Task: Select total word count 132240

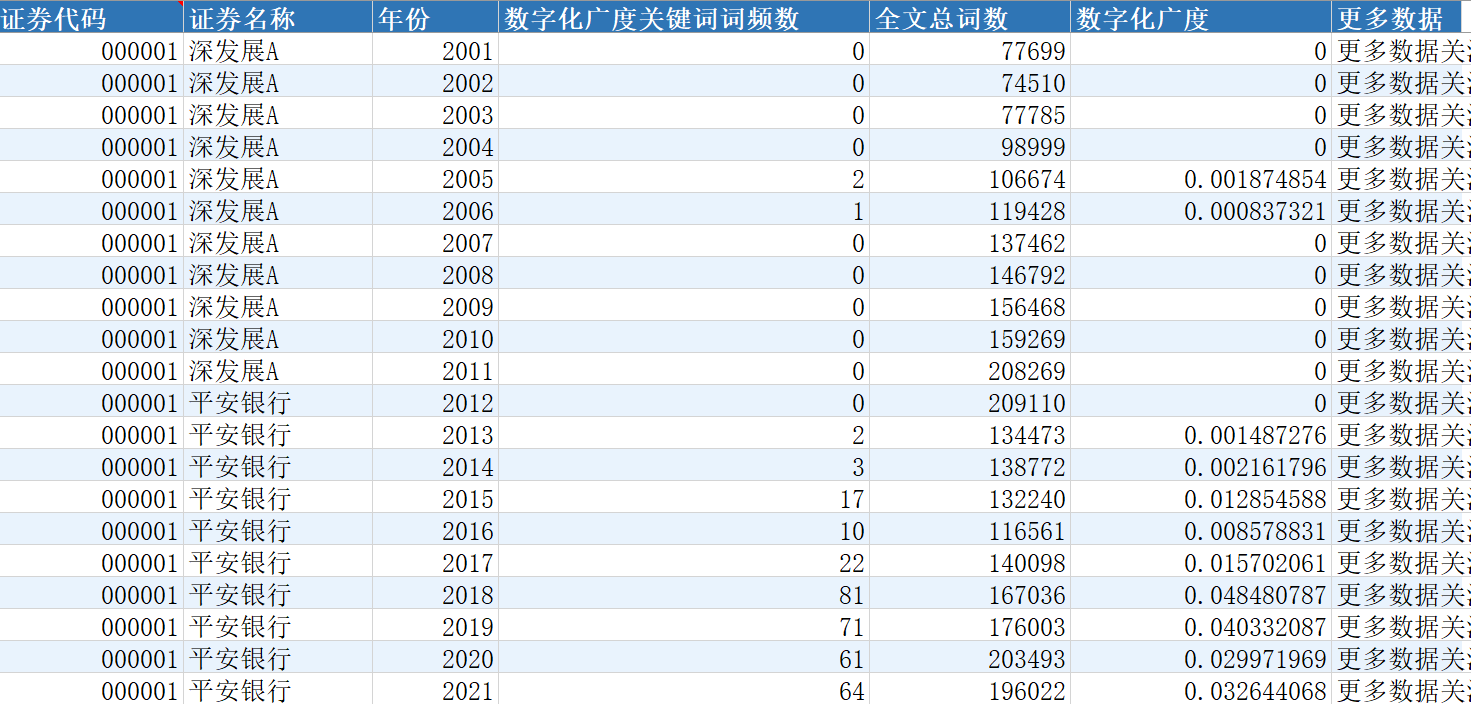Action: pos(970,499)
